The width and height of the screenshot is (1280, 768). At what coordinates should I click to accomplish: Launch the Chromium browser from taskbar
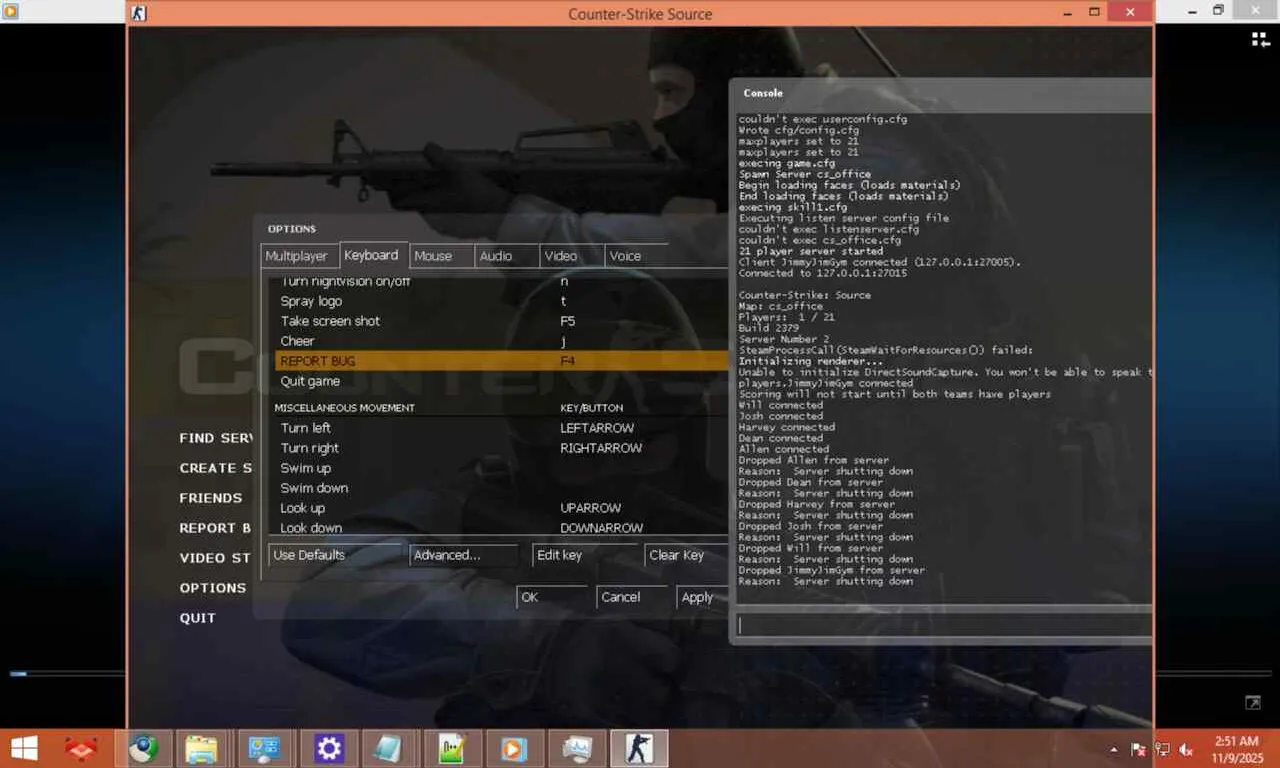tap(144, 748)
